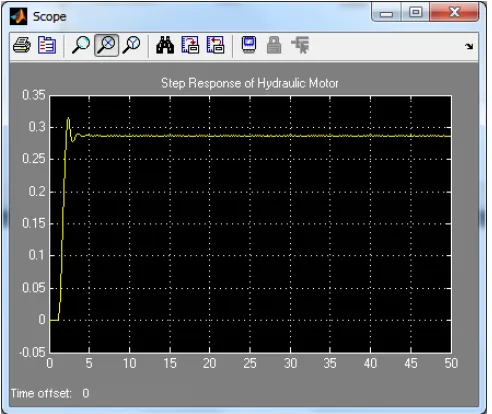Click the y-axis label 0.1
The height and width of the screenshot is (414, 492).
point(37,255)
